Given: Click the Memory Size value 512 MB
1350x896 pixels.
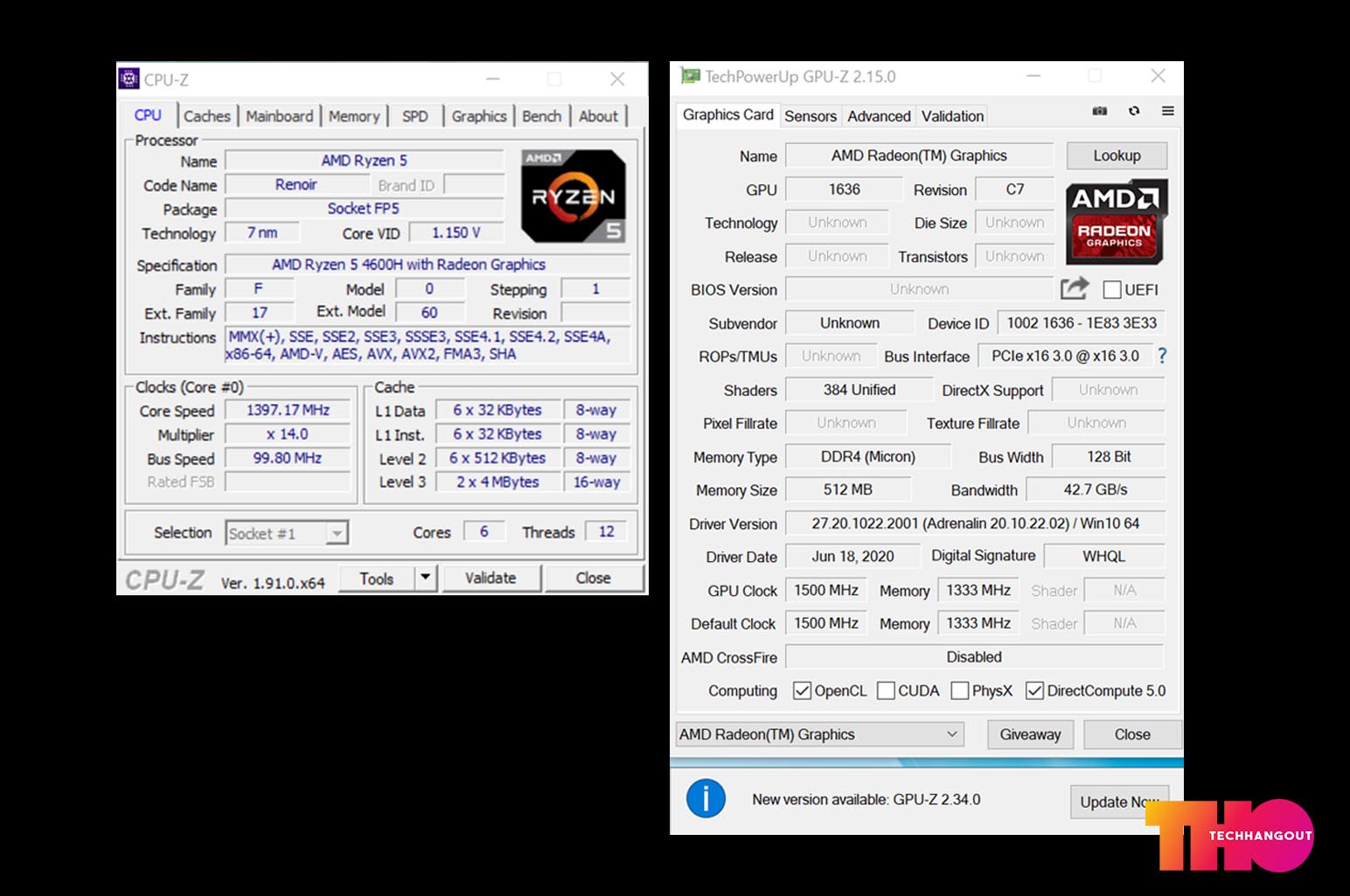Looking at the screenshot, I should click(x=848, y=490).
